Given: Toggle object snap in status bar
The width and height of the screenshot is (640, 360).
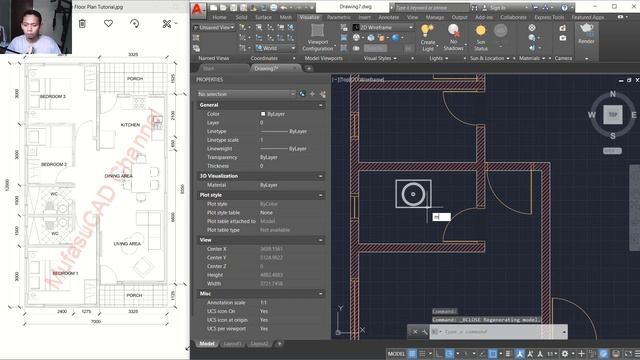Looking at the screenshot, I should (x=493, y=353).
